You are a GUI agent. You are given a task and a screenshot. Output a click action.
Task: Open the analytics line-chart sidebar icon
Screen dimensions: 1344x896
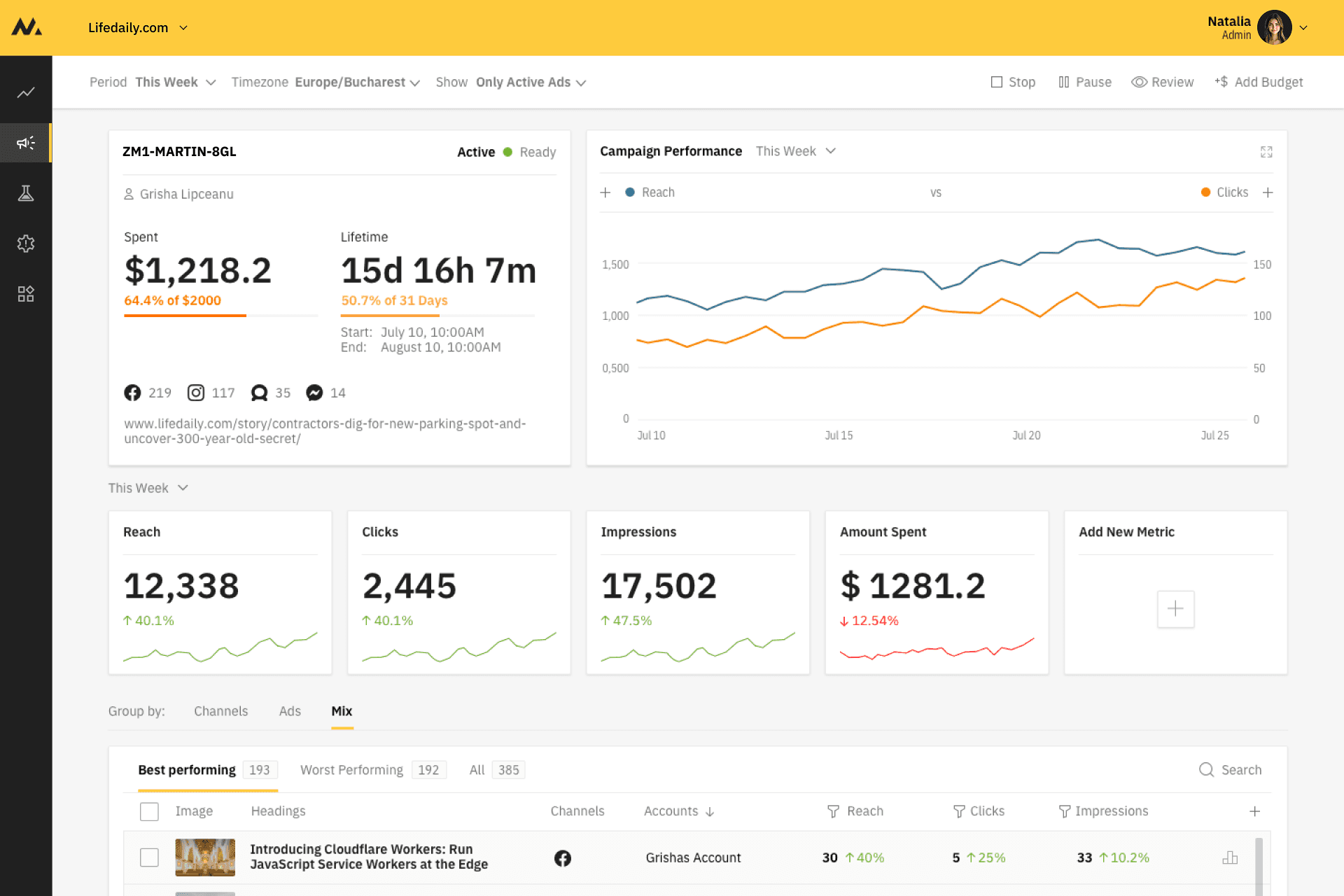[x=26, y=92]
